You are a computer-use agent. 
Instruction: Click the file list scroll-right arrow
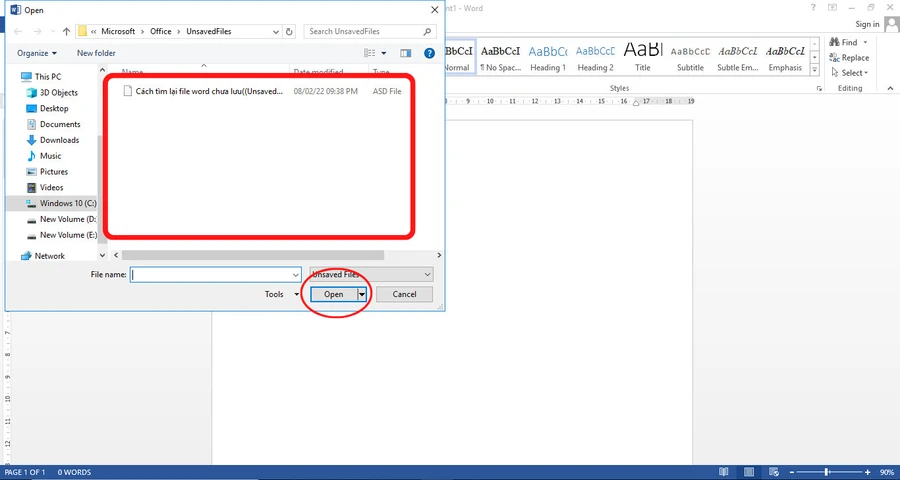click(x=439, y=255)
